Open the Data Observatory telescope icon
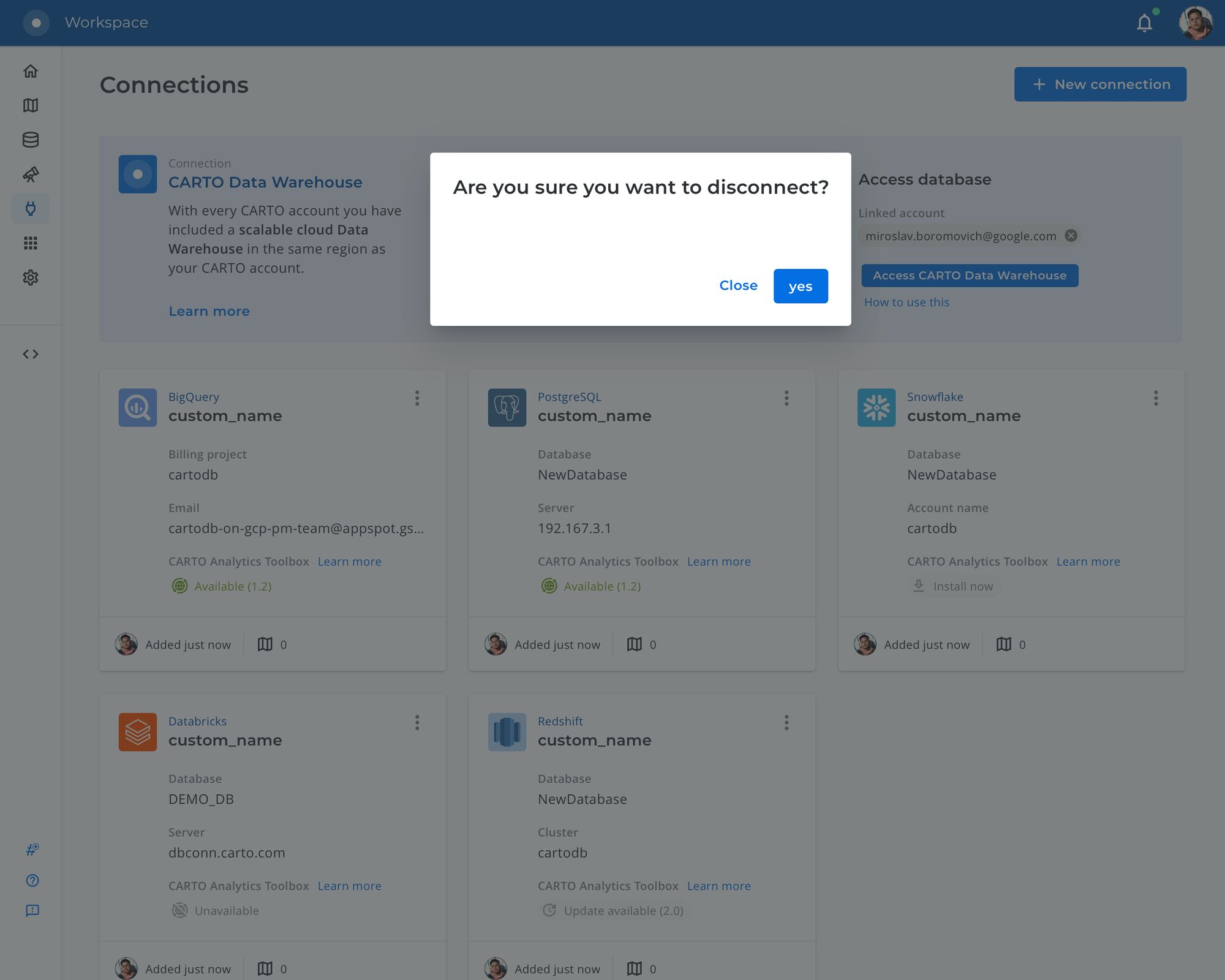Viewport: 1225px width, 980px height. (31, 175)
